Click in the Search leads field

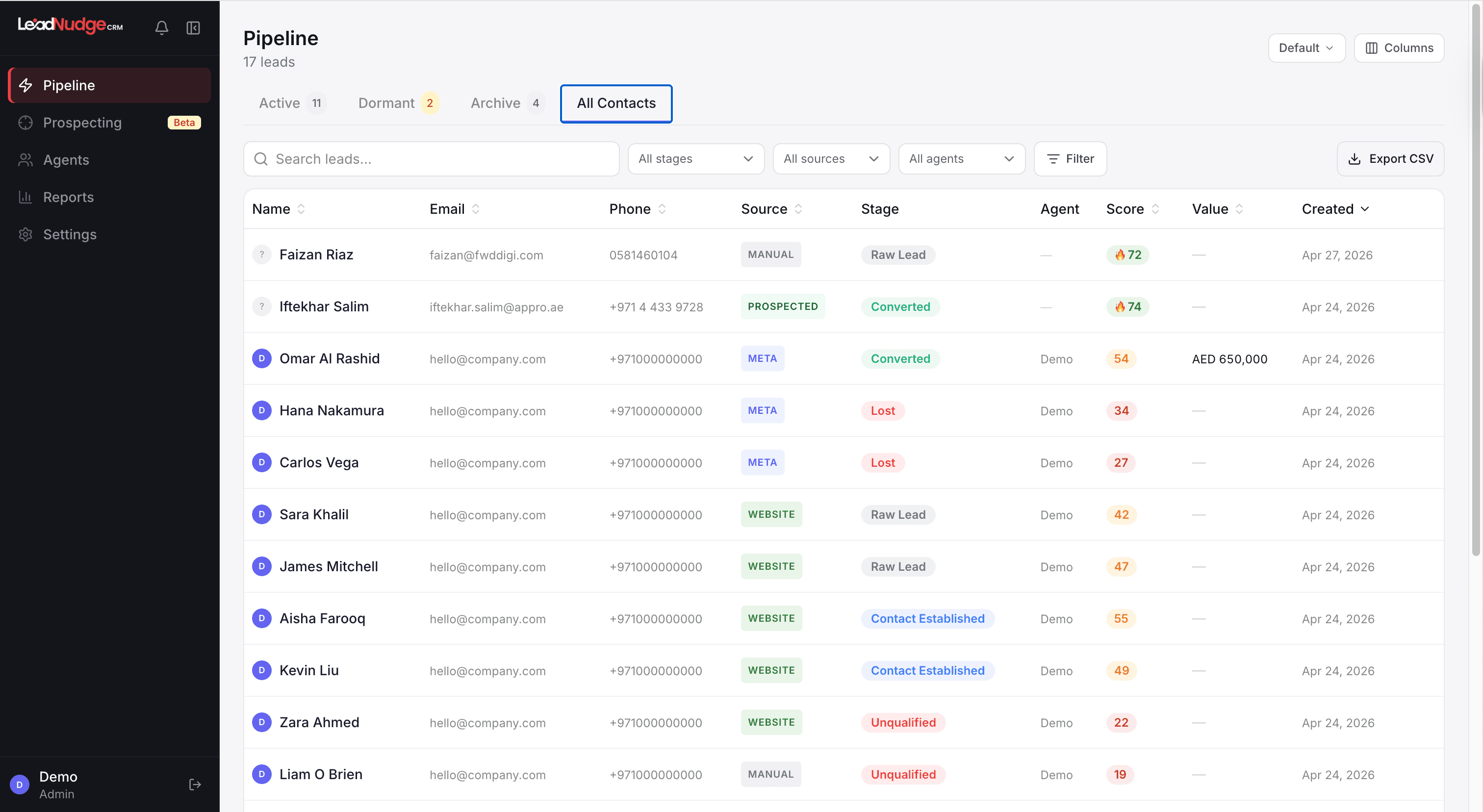click(431, 159)
